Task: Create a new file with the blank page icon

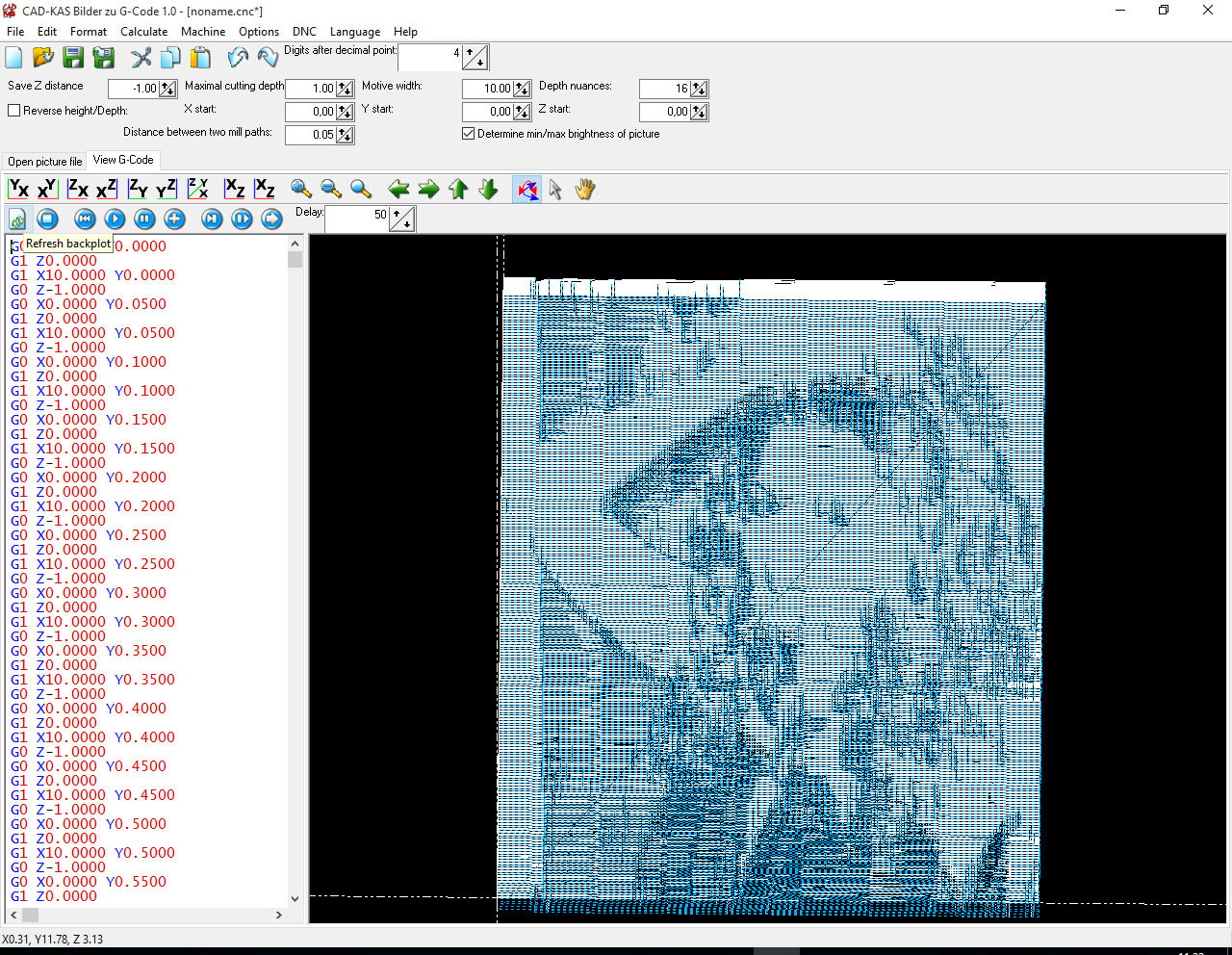Action: 14,58
